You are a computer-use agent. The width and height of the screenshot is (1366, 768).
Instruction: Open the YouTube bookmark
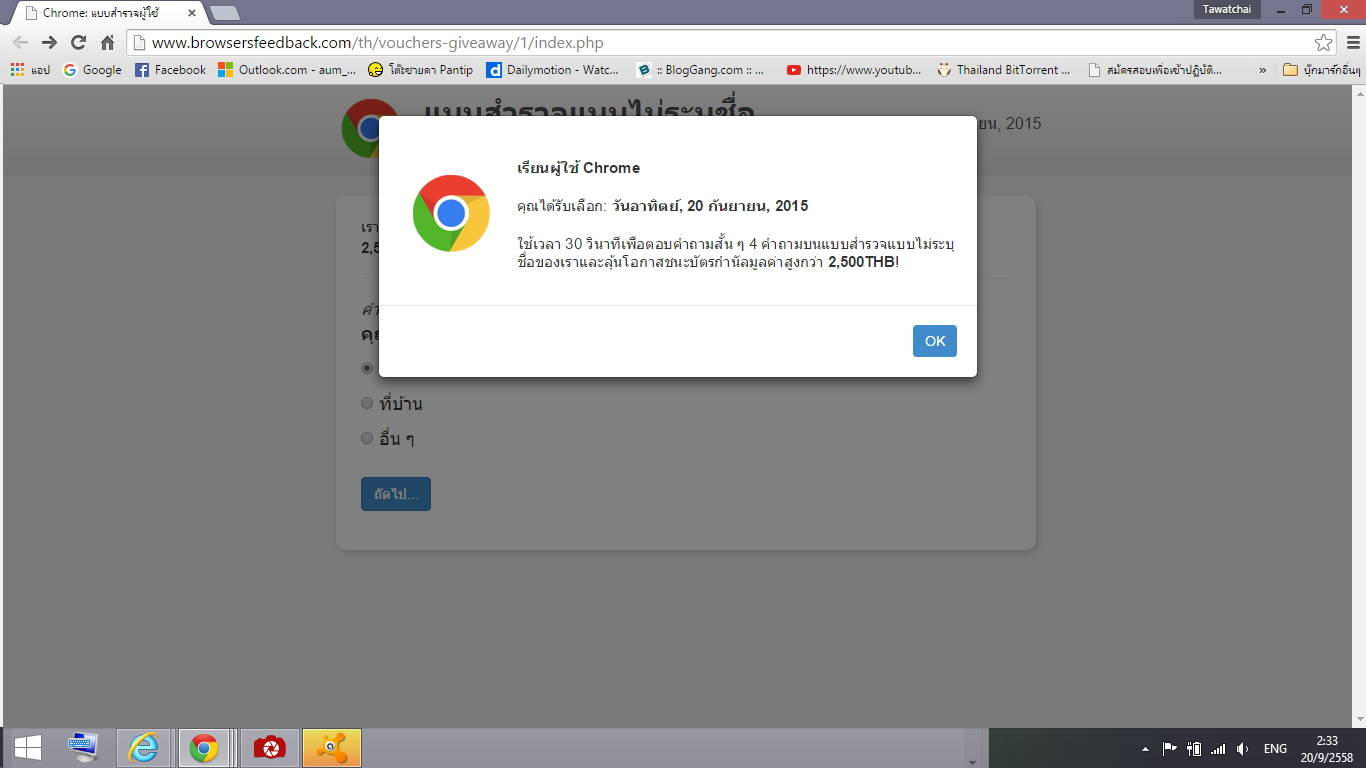[855, 70]
